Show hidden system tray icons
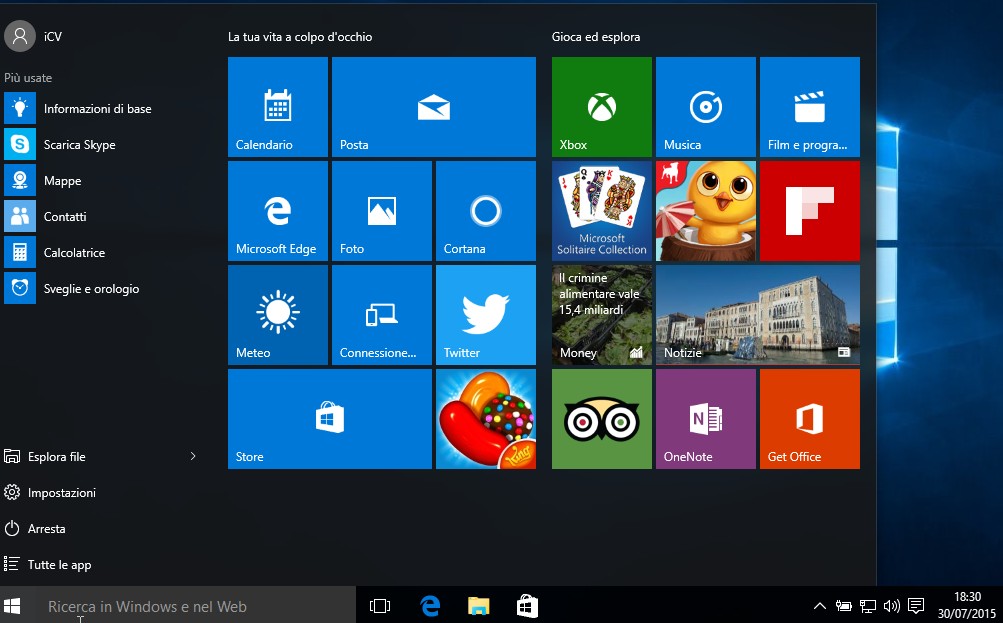 819,606
